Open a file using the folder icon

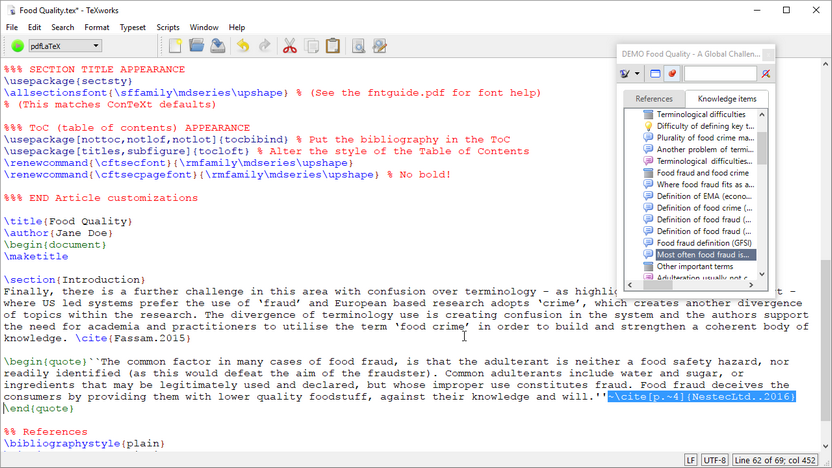[x=196, y=46]
